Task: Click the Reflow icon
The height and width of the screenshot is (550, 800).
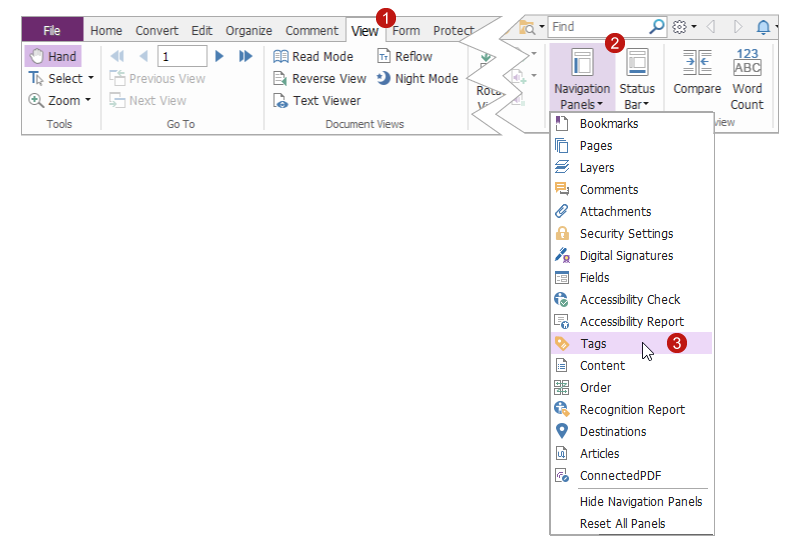Action: 384,57
